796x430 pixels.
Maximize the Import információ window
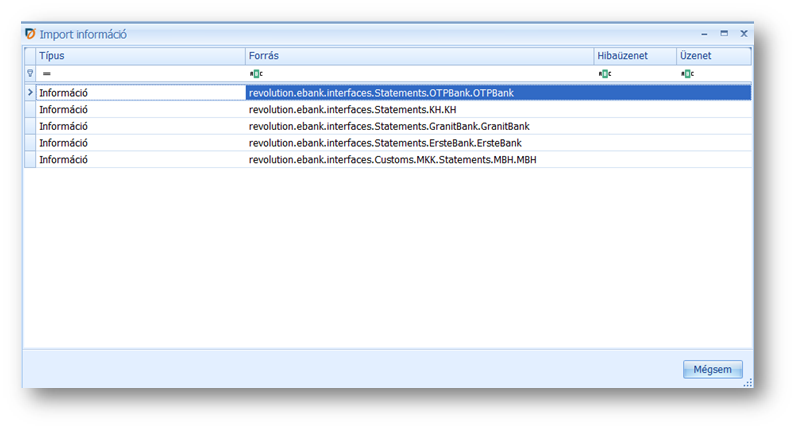[724, 34]
